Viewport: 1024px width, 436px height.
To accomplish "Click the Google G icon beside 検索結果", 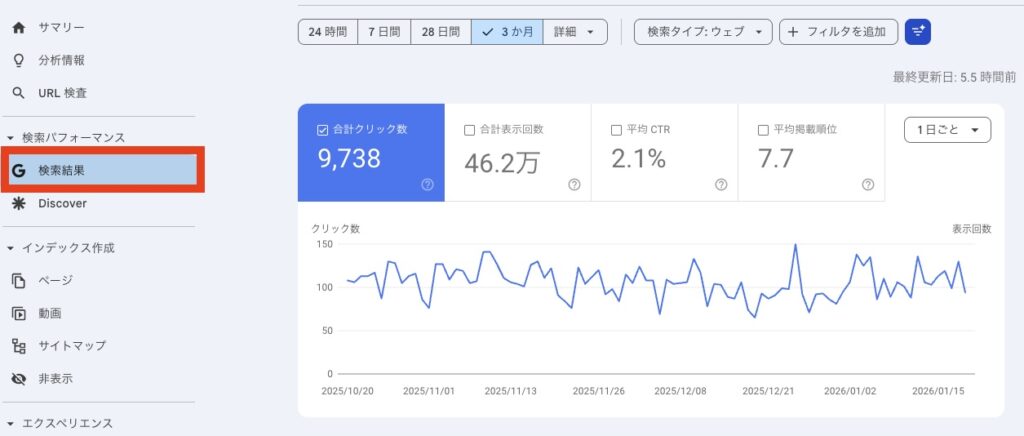I will point(18,171).
